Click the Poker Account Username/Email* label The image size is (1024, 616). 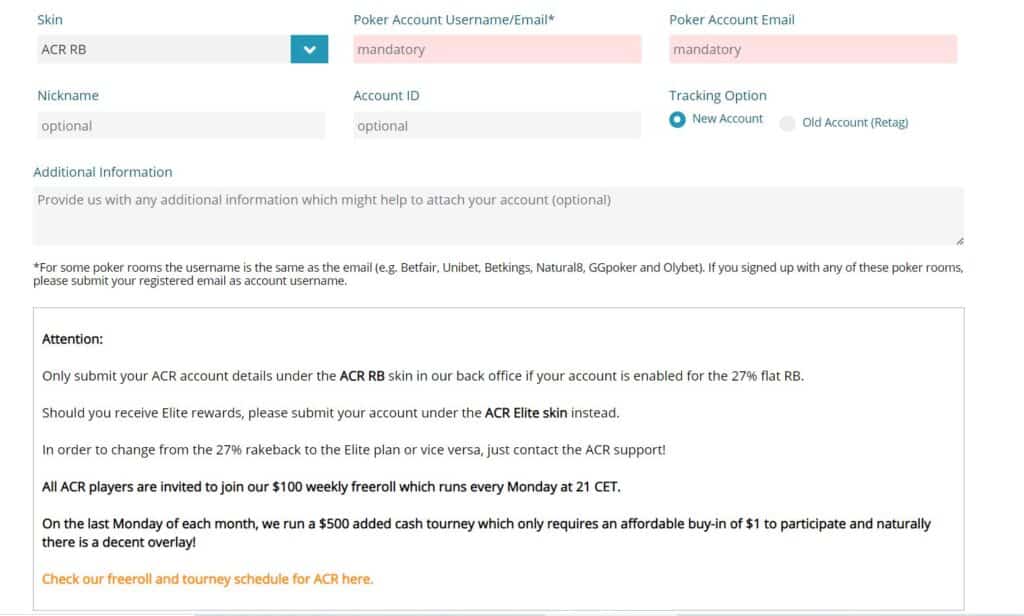pos(453,19)
